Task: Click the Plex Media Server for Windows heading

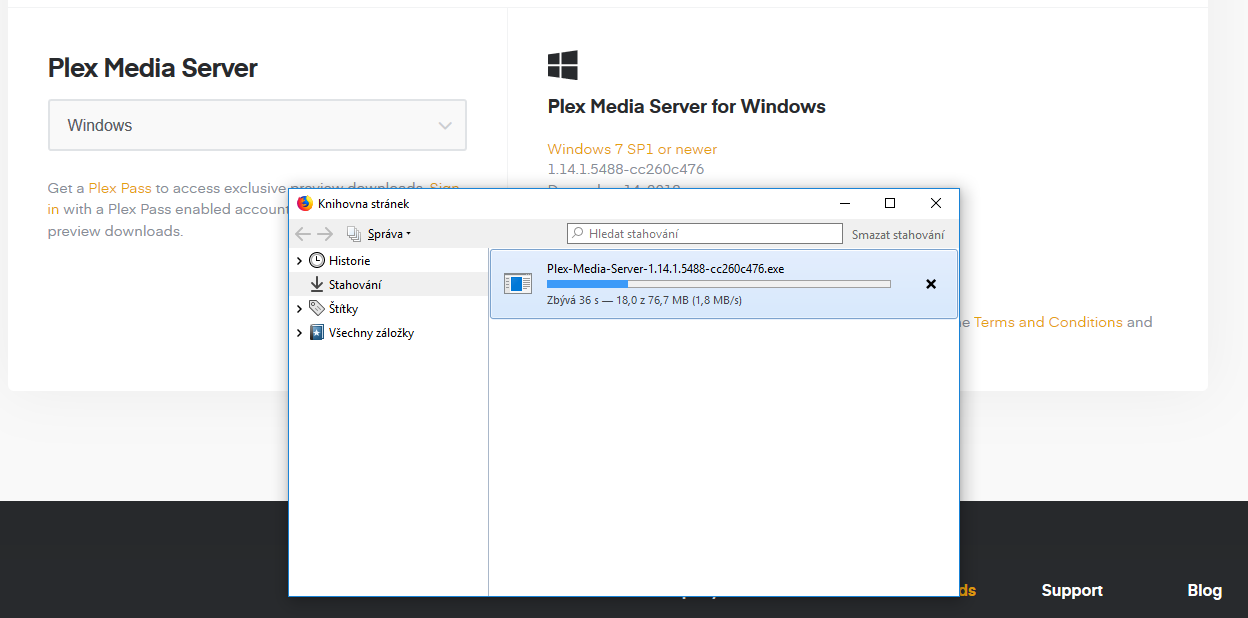Action: click(687, 106)
